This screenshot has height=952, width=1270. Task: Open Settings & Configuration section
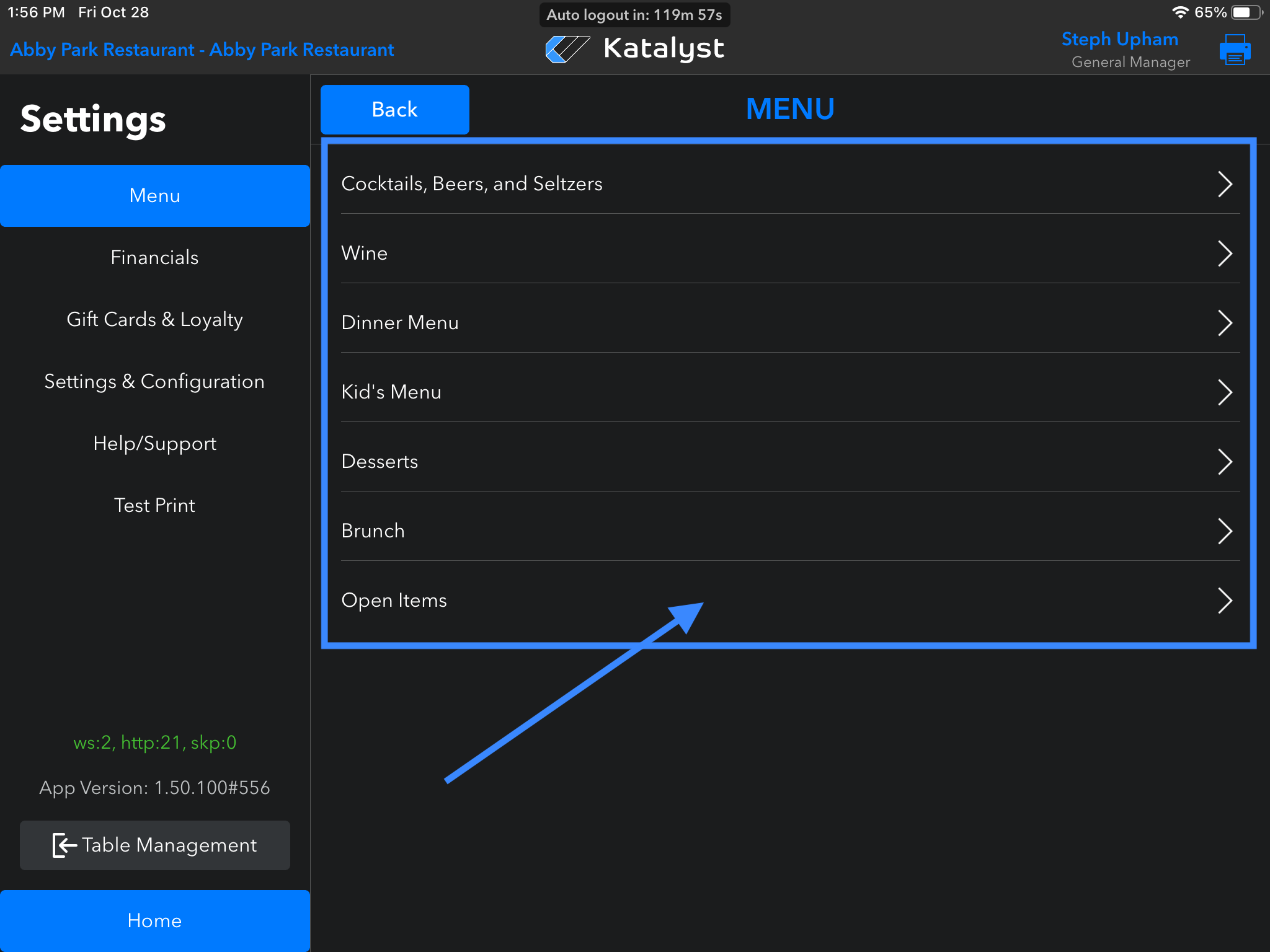tap(155, 382)
